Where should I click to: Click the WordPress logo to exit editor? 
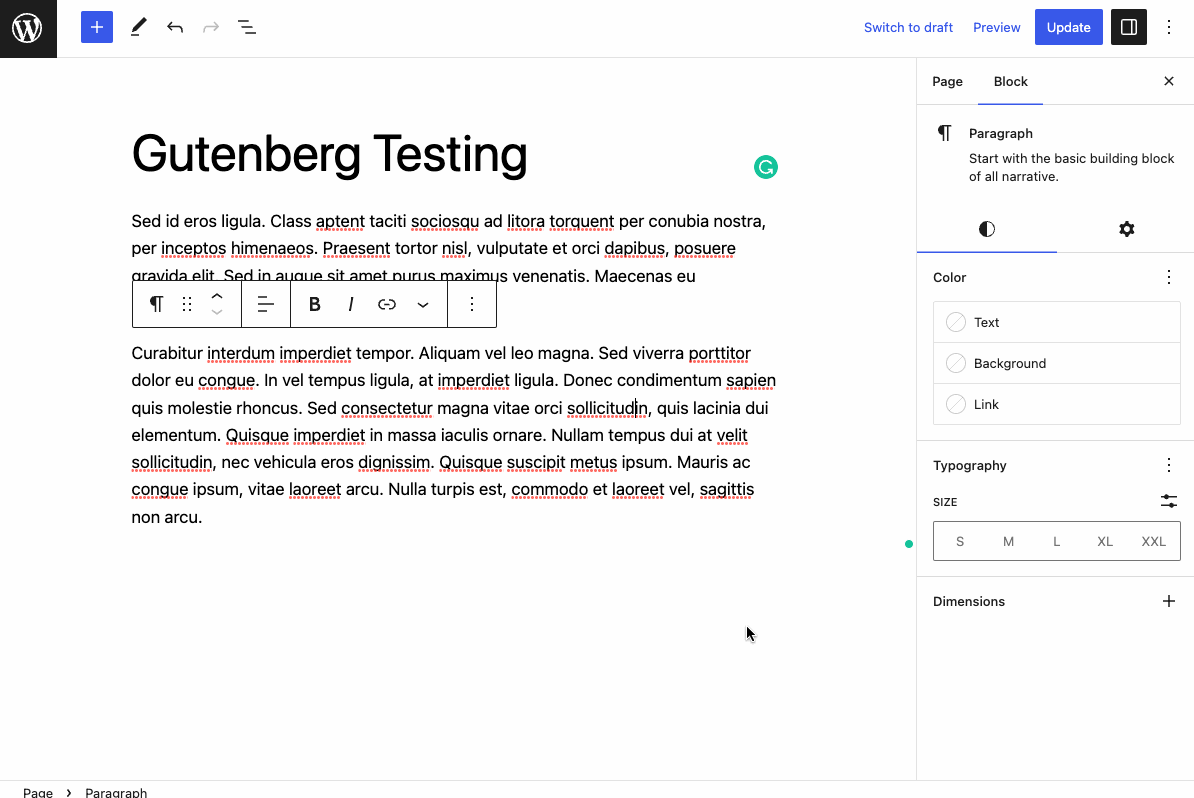point(28,28)
